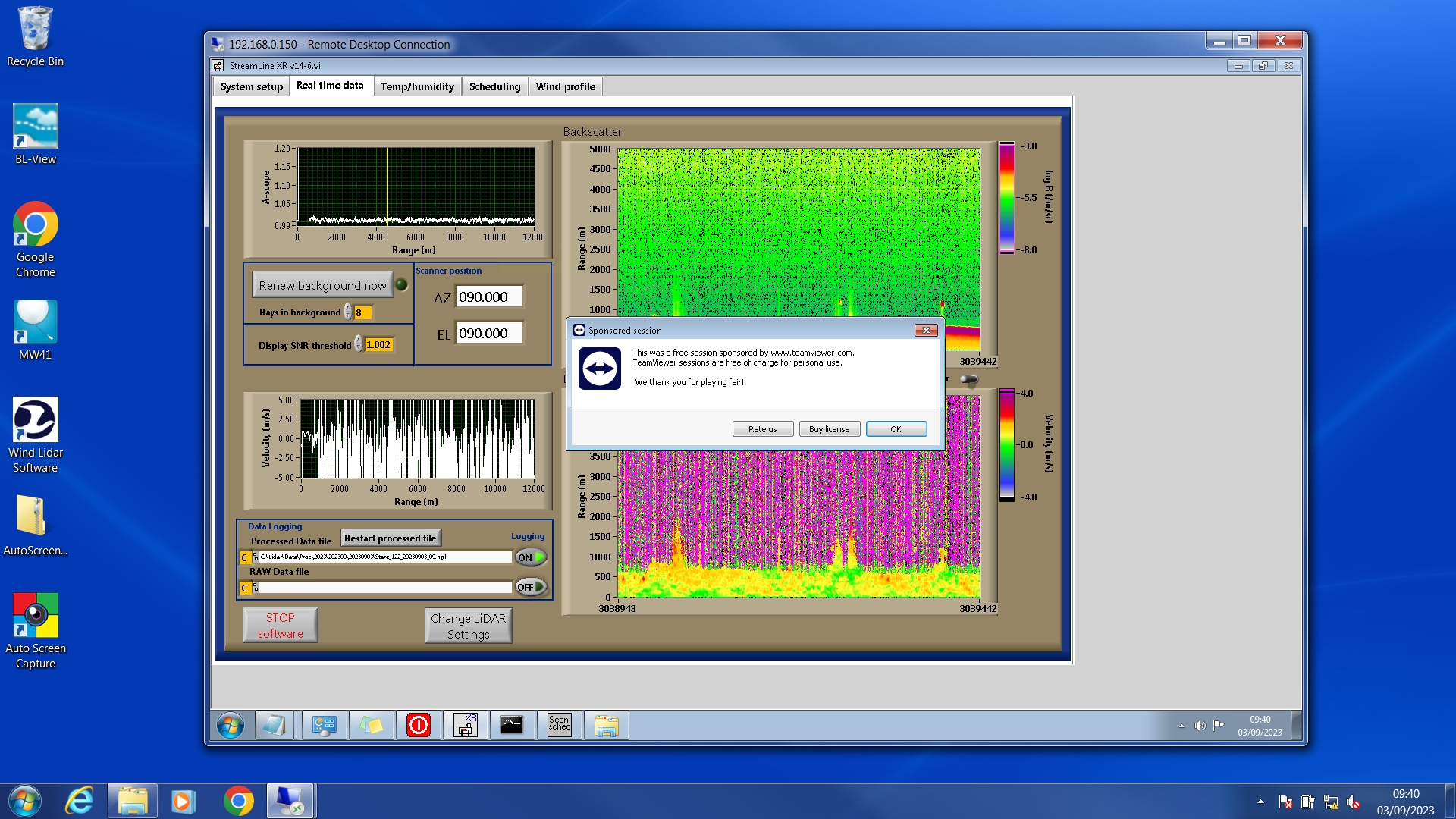
Task: Open the Temp/humidity tab
Action: tap(417, 86)
